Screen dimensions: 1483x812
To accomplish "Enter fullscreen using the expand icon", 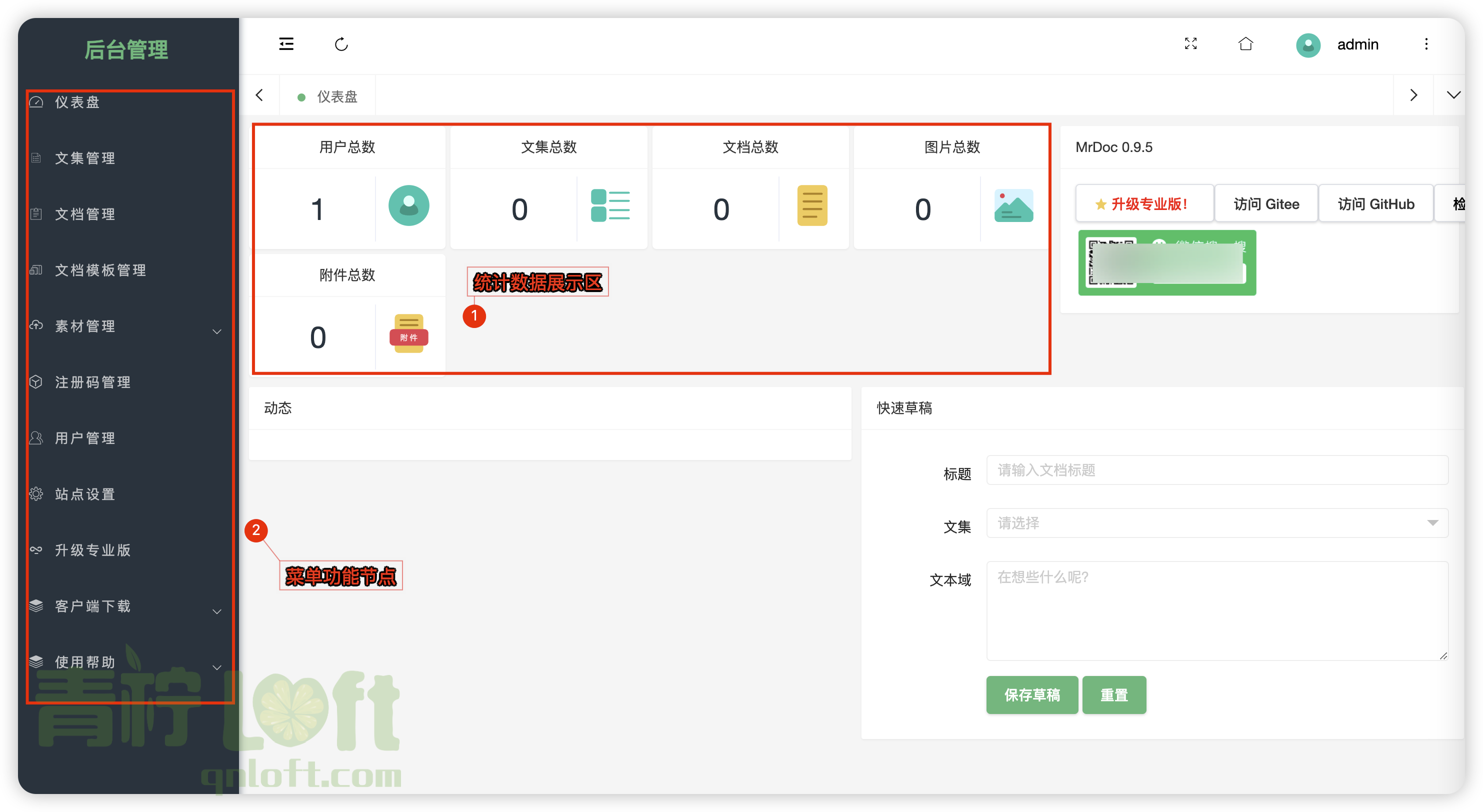I will pos(1190,44).
